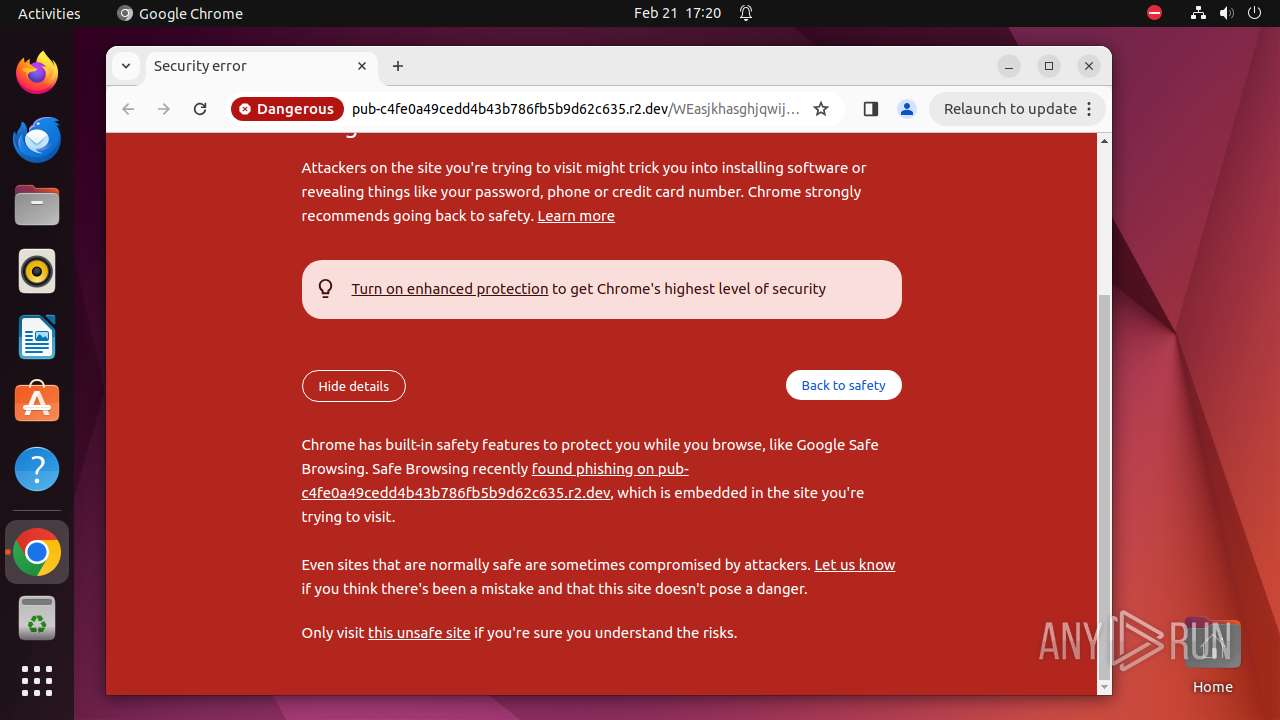This screenshot has height=720, width=1280.
Task: Click the lightbulb icon in protection banner
Action: point(326,289)
